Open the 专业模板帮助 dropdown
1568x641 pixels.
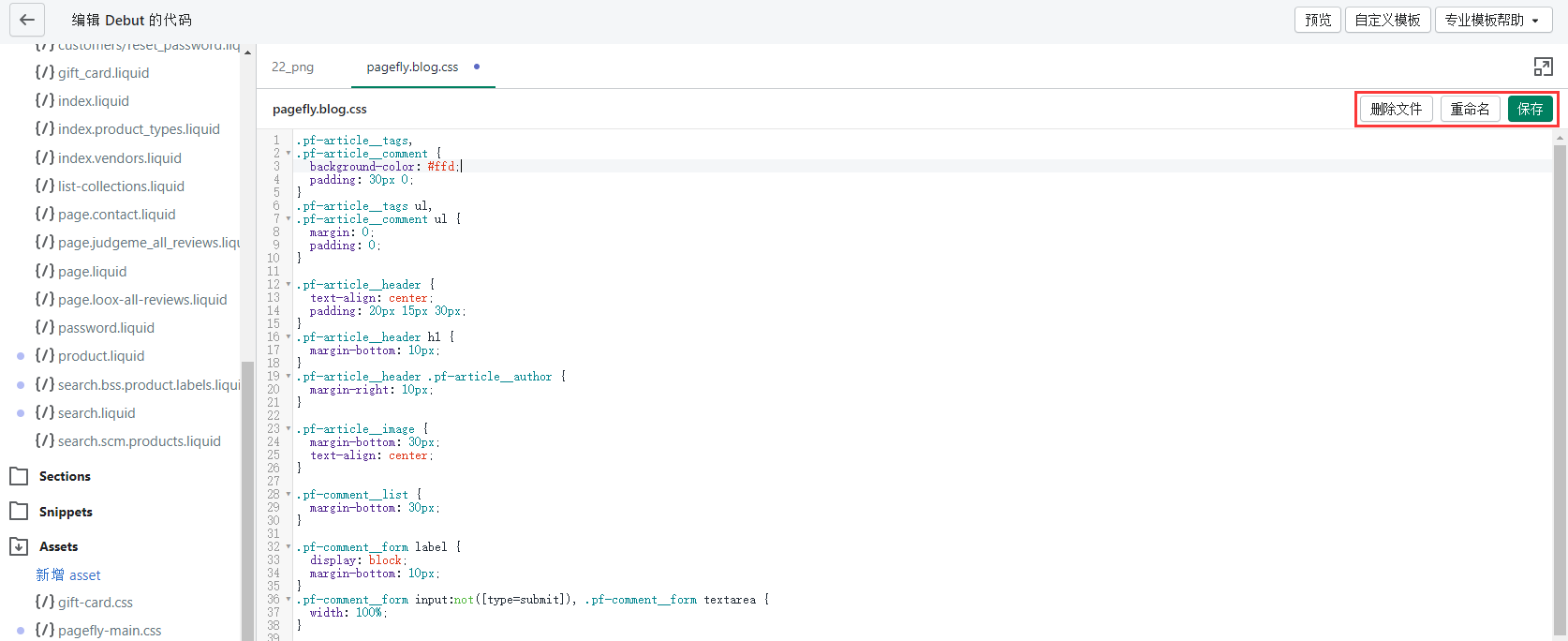[x=1491, y=20]
